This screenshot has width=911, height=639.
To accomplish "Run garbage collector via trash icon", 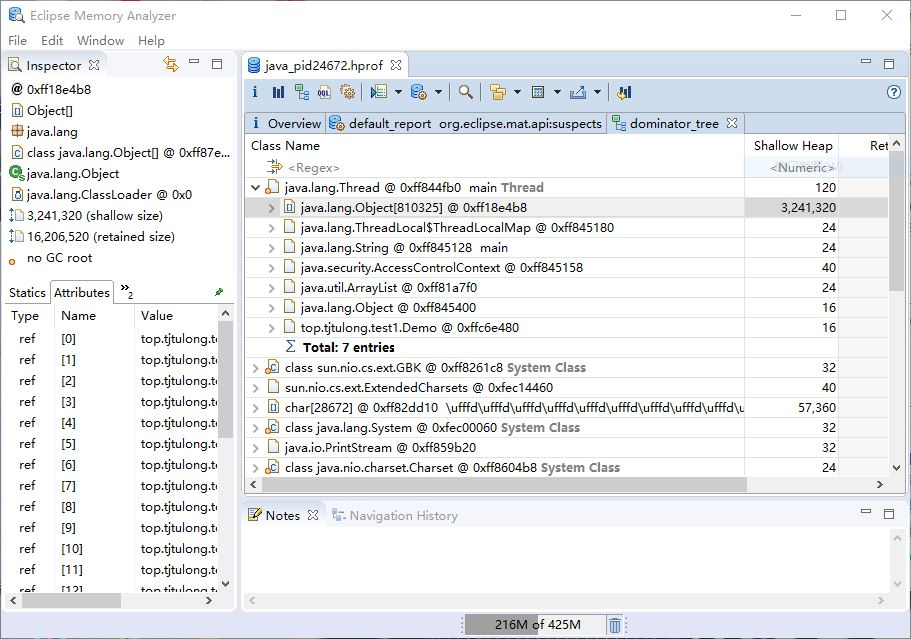I will [615, 625].
